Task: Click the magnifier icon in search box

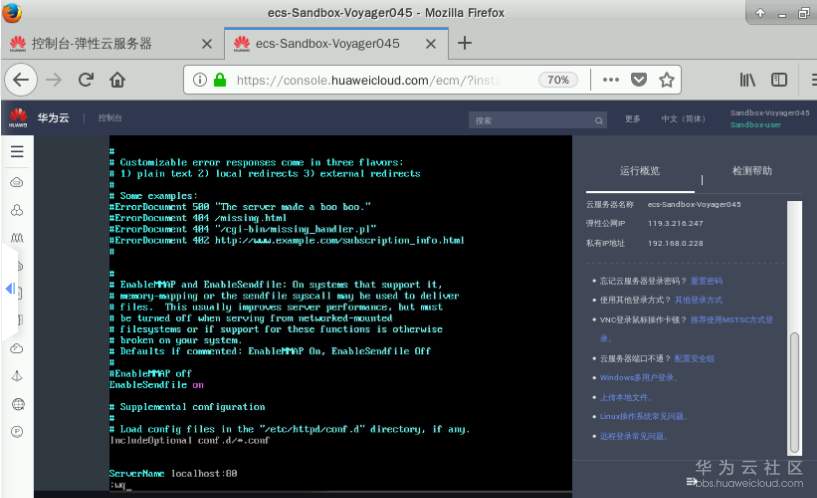Action: [x=599, y=120]
